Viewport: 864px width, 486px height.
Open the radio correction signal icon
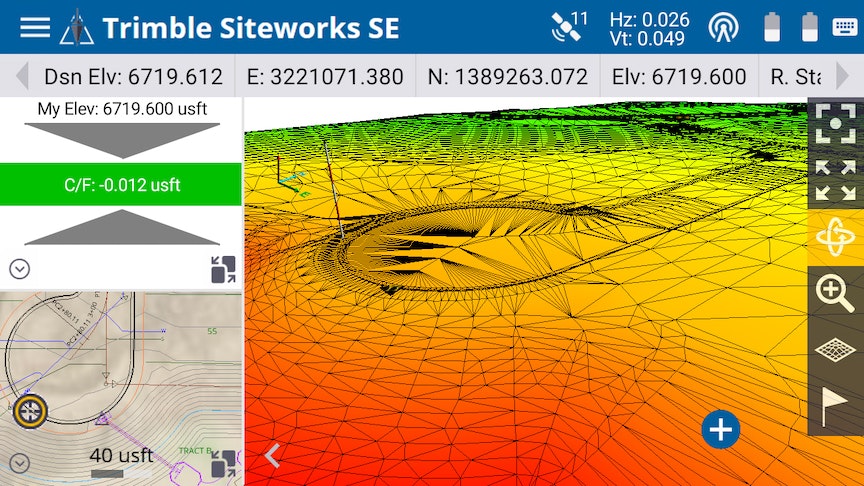(x=723, y=27)
